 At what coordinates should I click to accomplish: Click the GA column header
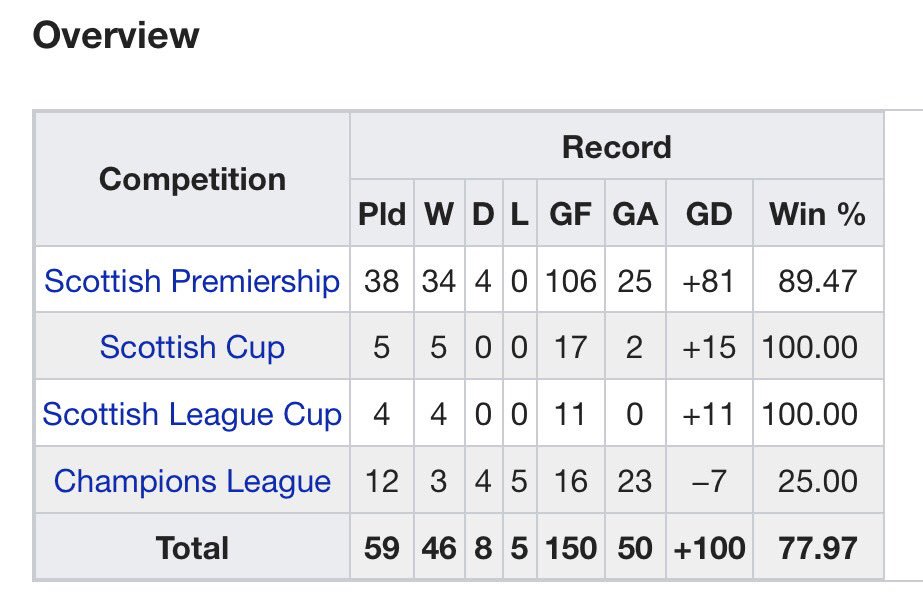[x=635, y=213]
